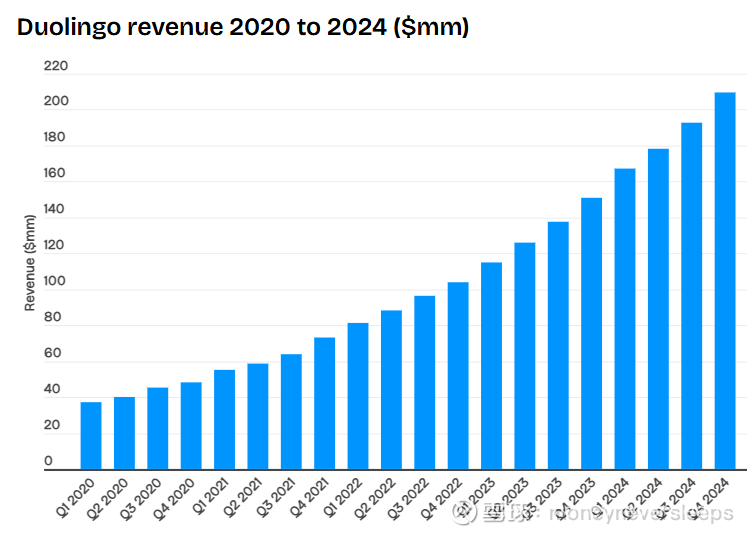The width and height of the screenshot is (755, 535).
Task: Select the Q2 2022 revenue bar
Action: (x=391, y=390)
